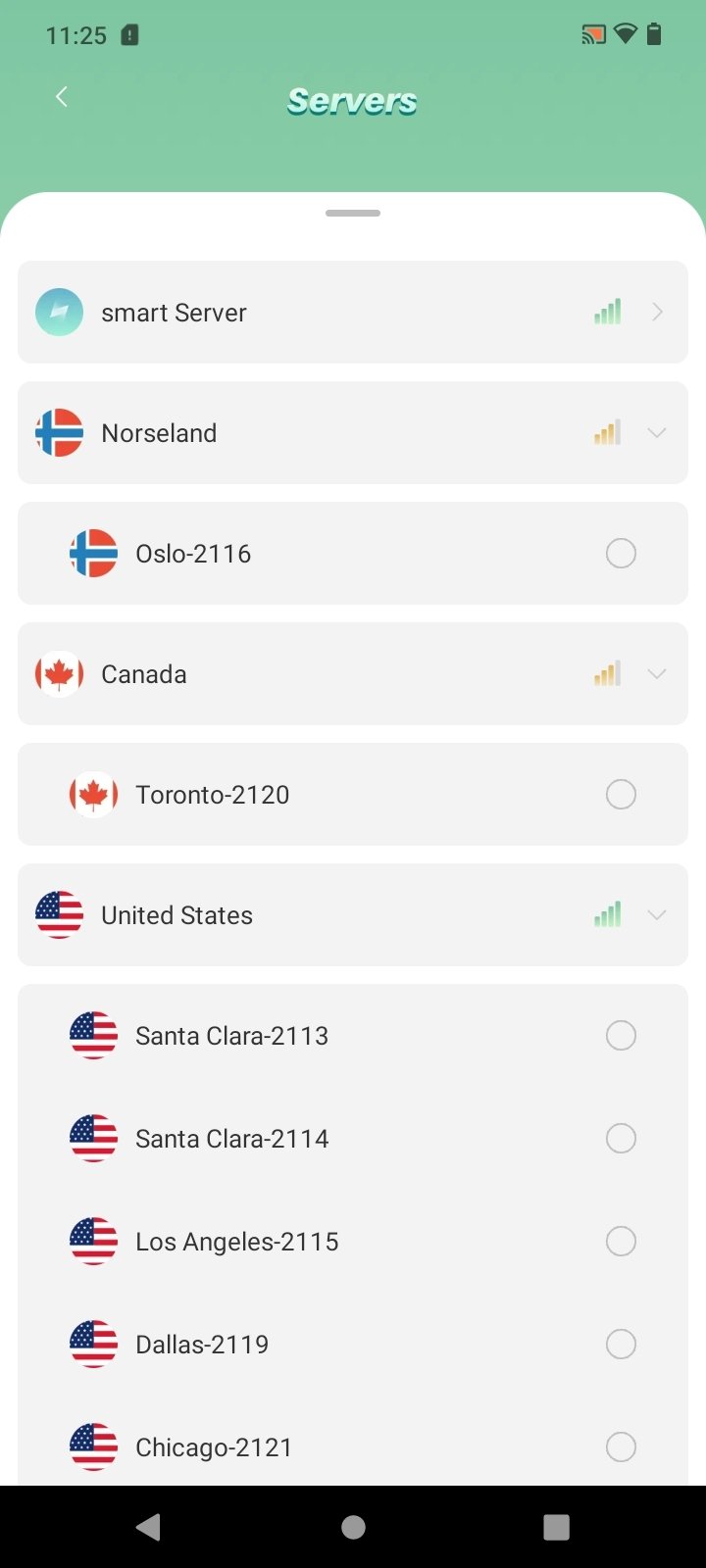This screenshot has width=706, height=1568.
Task: Select the Oslo-2116 radio button
Action: [621, 554]
